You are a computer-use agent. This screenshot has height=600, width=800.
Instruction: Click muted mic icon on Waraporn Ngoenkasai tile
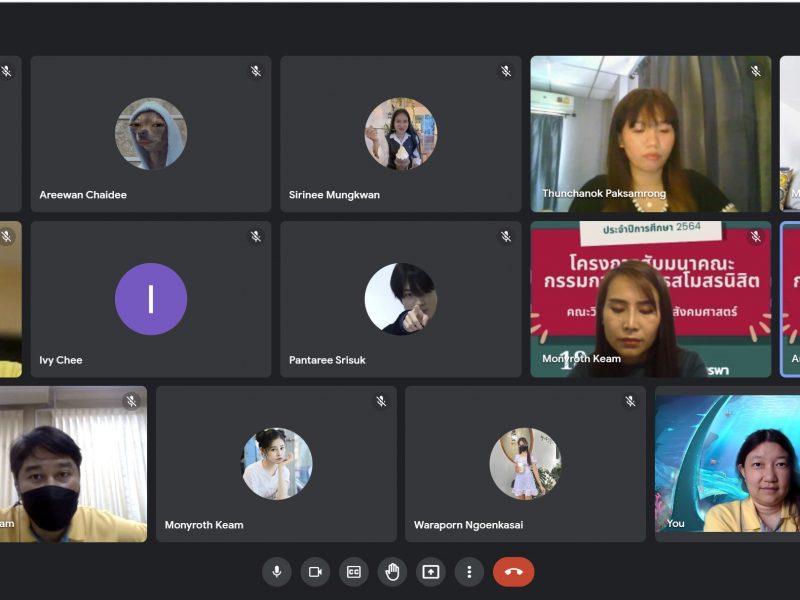click(630, 401)
